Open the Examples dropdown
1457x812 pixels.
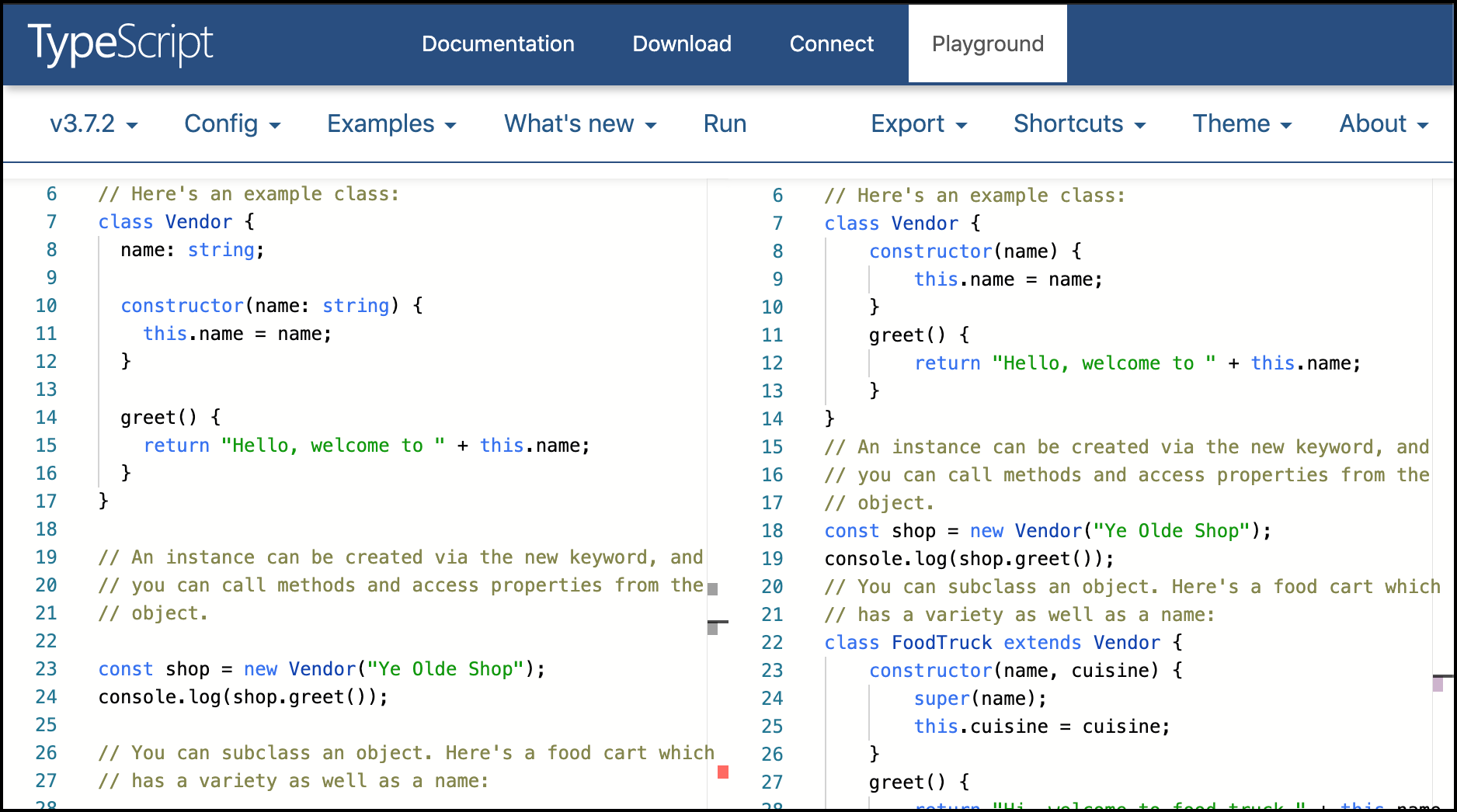(x=391, y=123)
